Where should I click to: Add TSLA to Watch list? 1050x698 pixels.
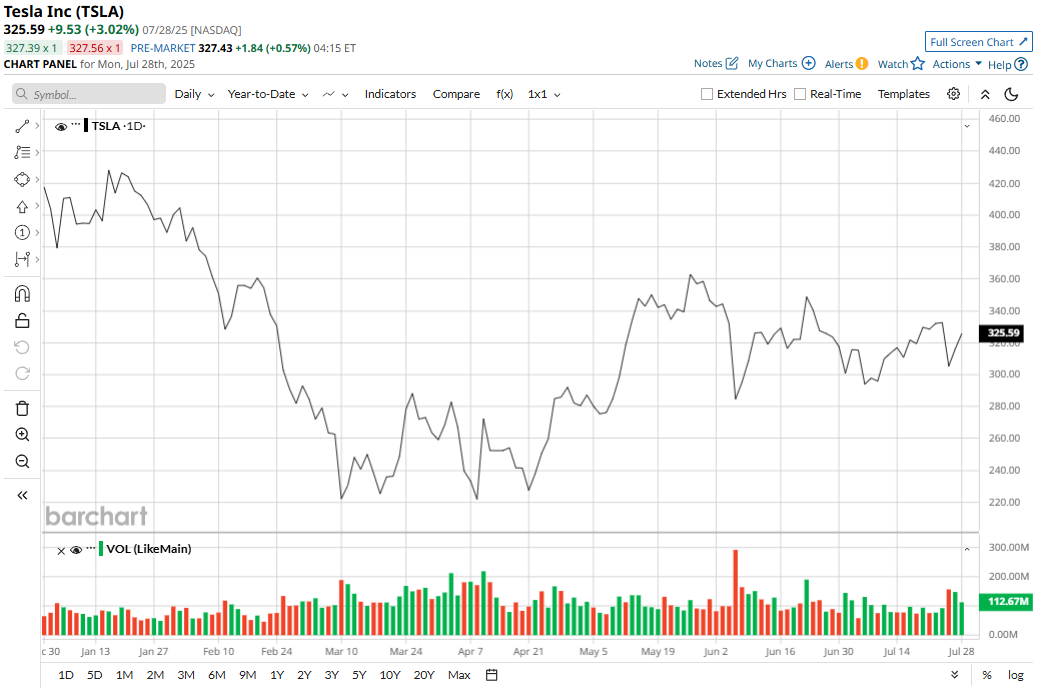pos(901,64)
